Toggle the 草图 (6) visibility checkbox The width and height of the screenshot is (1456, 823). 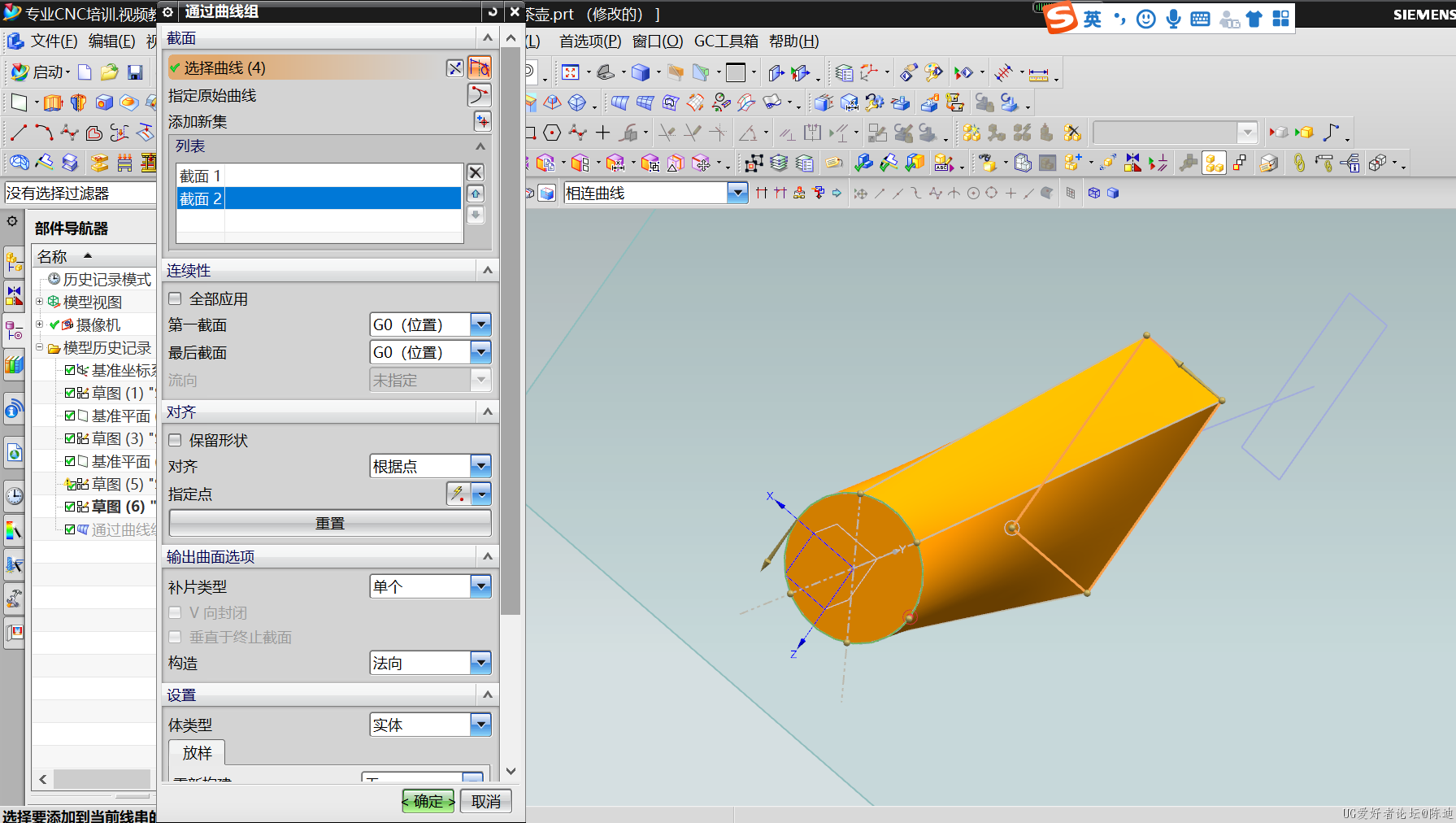tap(70, 507)
